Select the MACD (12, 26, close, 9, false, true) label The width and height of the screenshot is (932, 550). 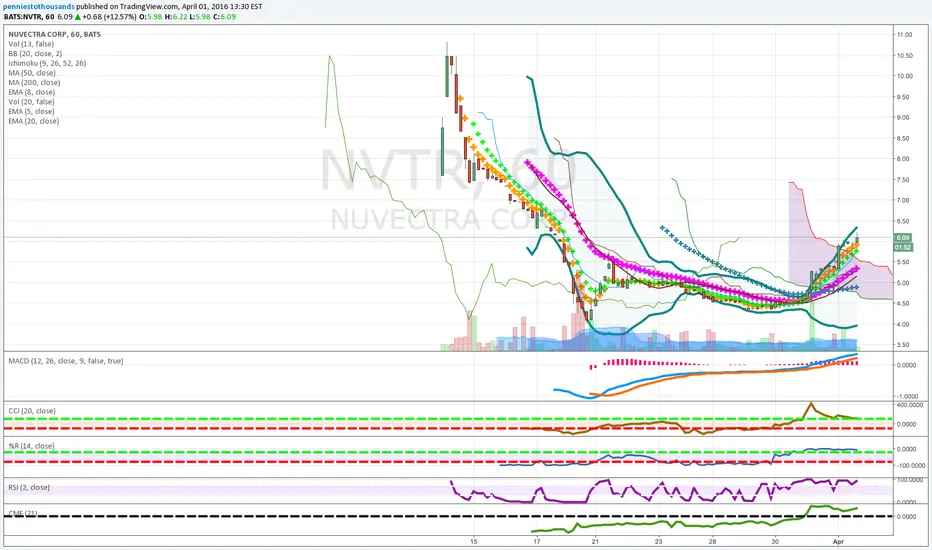[66, 361]
